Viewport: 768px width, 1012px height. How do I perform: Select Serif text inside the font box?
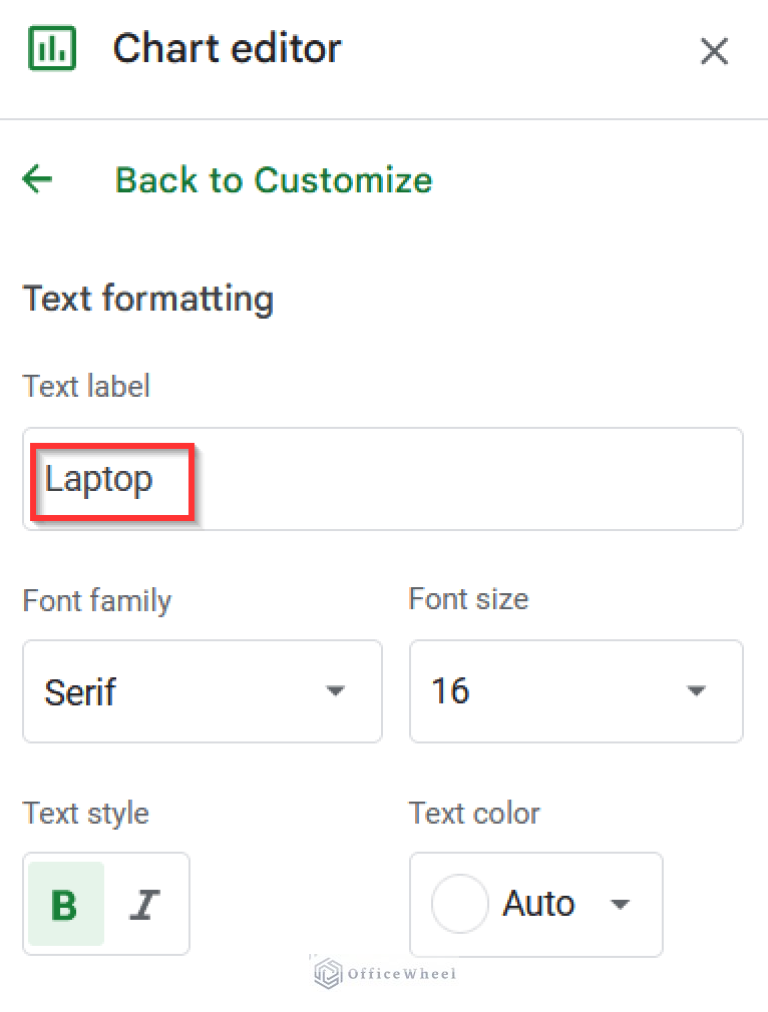[x=79, y=691]
